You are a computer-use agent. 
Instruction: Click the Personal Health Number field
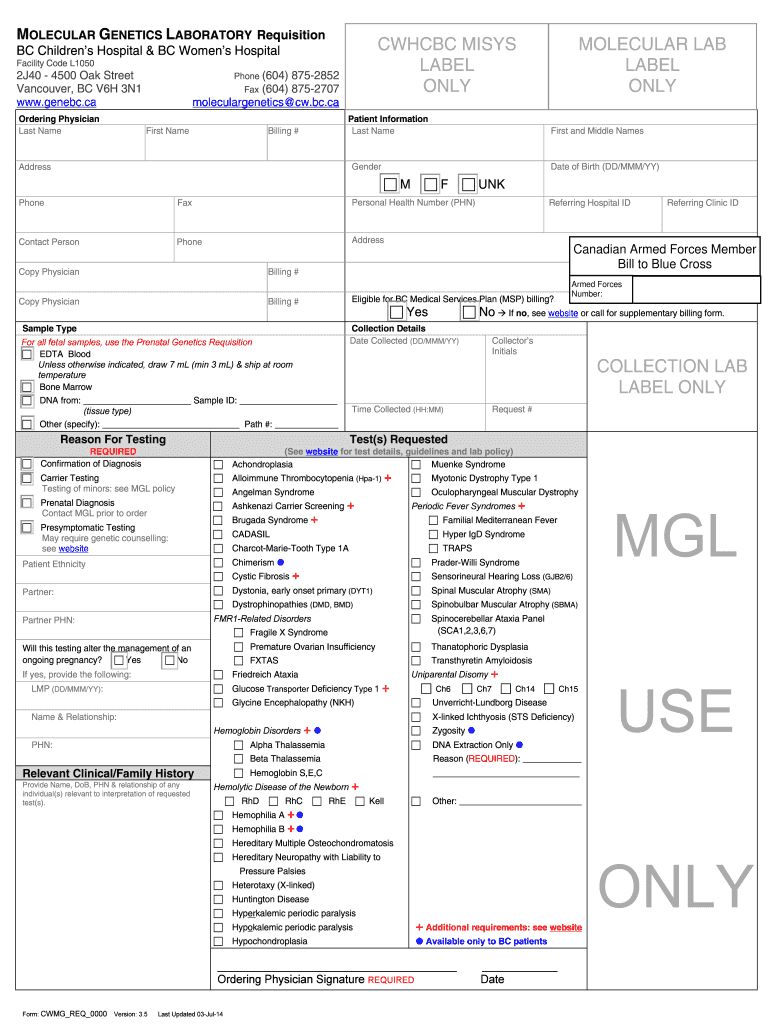[x=444, y=218]
